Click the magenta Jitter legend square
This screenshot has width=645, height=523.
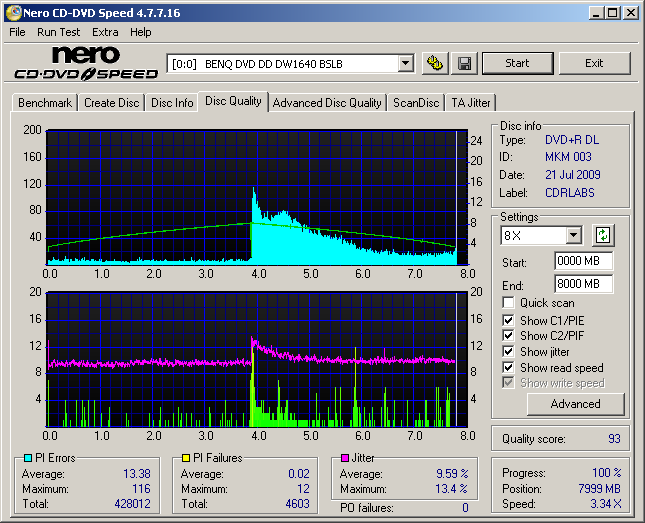(x=345, y=458)
